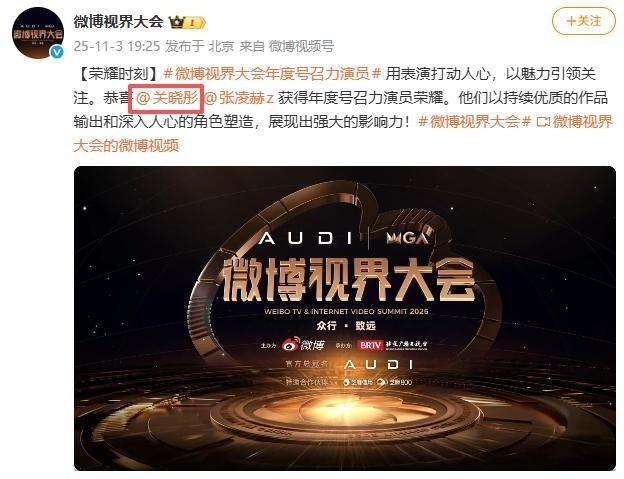
Task: Click the AUDI logo at poster top
Action: click(306, 239)
